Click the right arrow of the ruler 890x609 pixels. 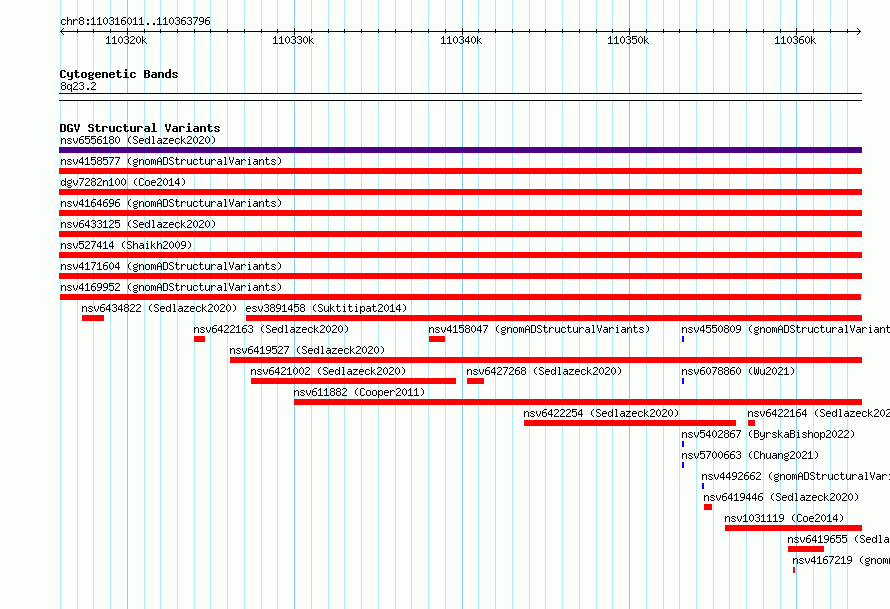coord(859,32)
